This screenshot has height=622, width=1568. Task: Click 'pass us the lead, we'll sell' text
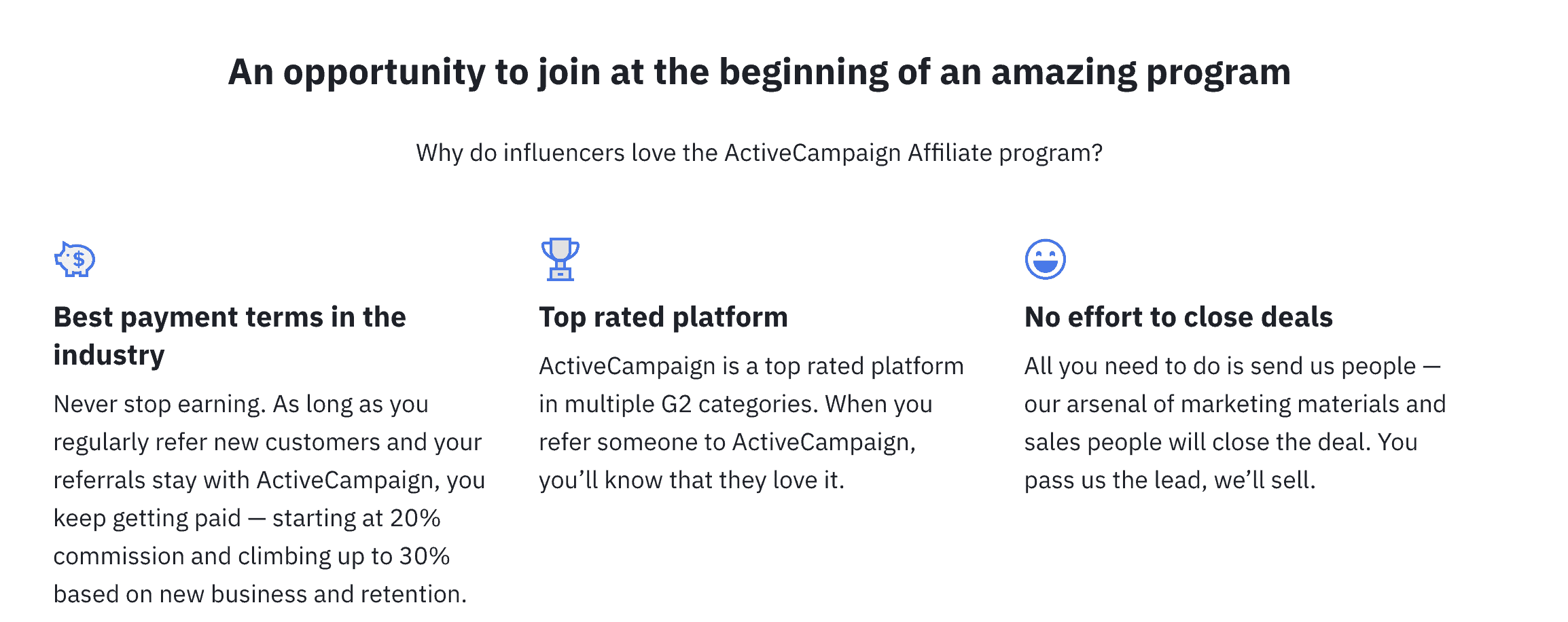pyautogui.click(x=1170, y=480)
